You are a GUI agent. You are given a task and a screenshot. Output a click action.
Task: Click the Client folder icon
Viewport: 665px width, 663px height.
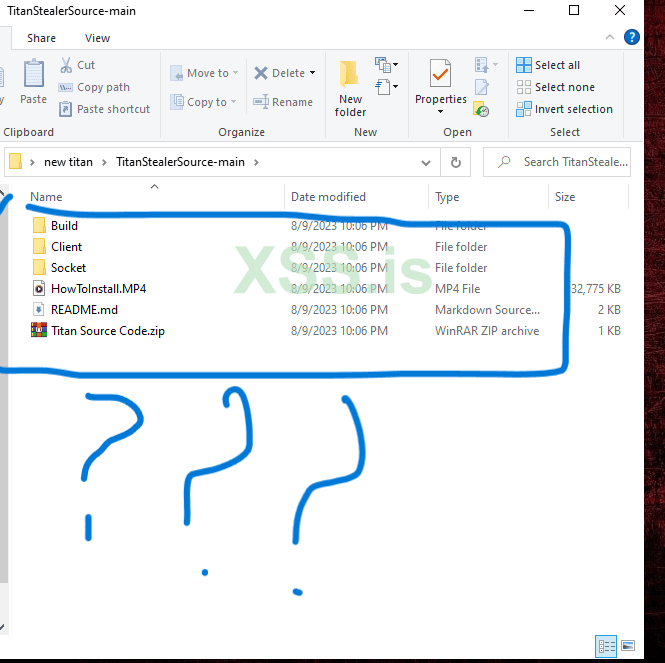39,246
